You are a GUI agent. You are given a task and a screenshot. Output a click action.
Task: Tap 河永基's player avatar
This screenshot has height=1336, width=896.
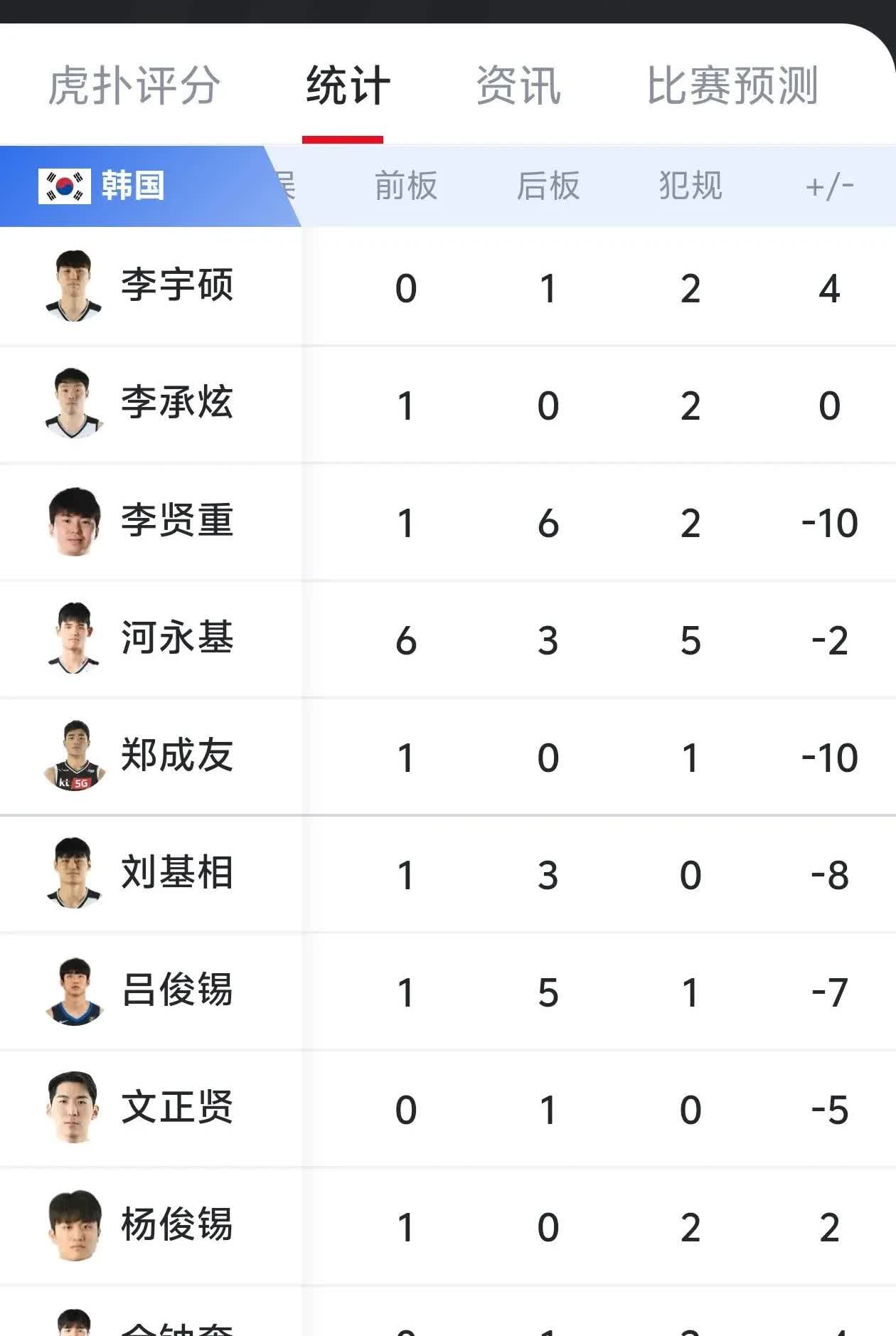point(74,638)
